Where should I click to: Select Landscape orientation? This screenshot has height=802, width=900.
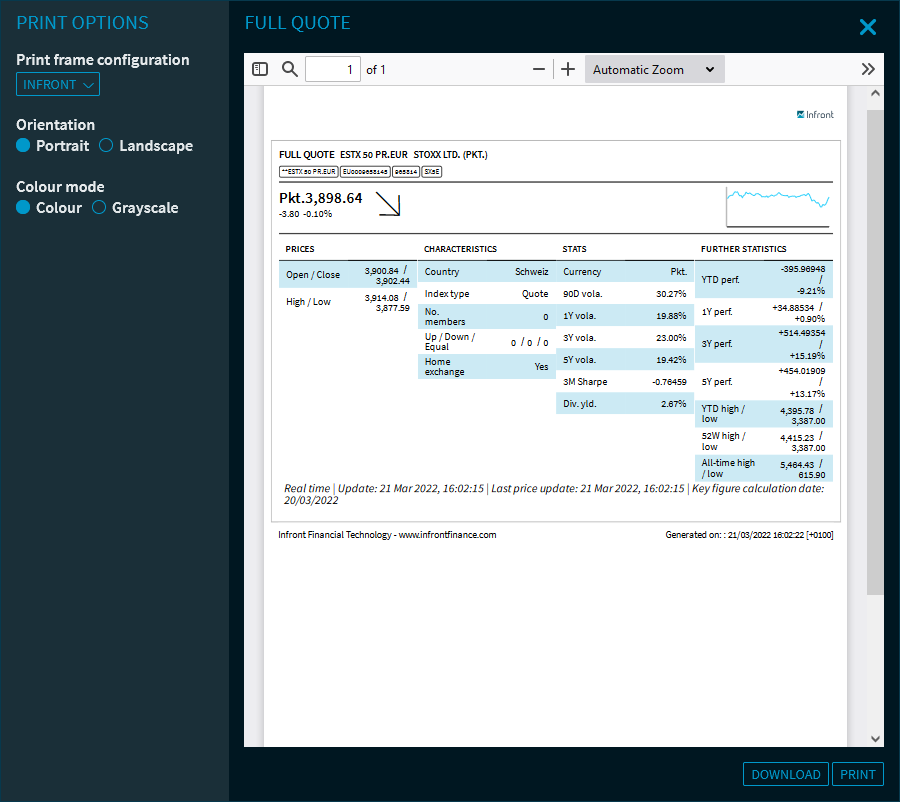click(x=106, y=146)
